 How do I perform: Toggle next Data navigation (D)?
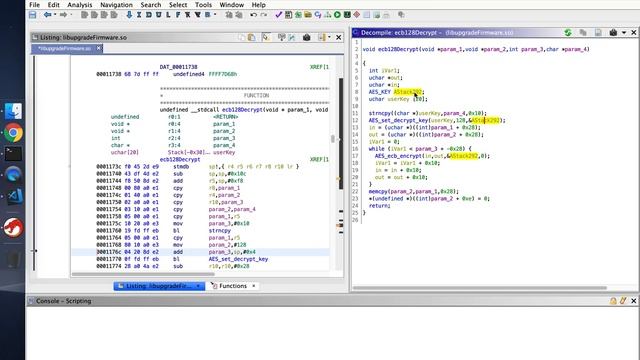(149, 15)
